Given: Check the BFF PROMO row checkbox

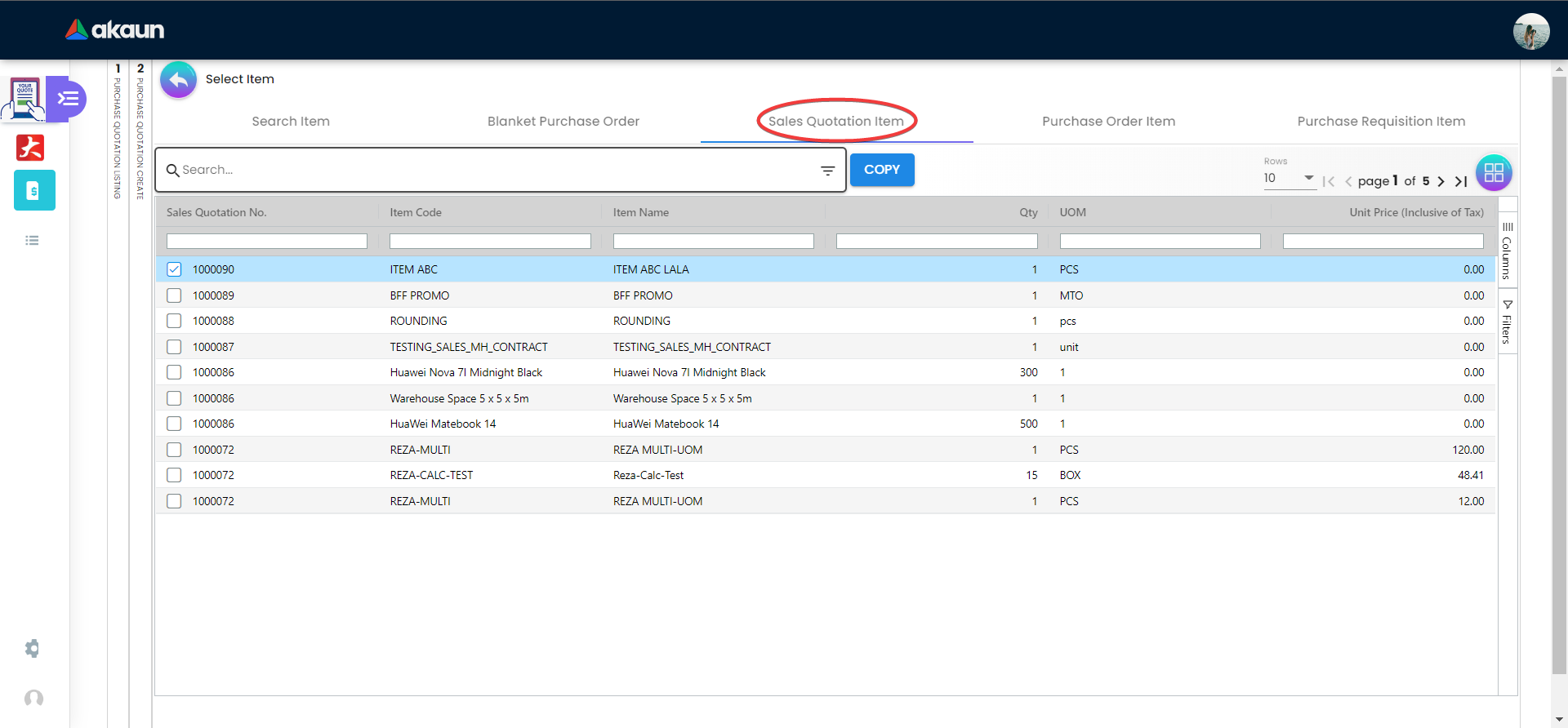Looking at the screenshot, I should (x=174, y=295).
